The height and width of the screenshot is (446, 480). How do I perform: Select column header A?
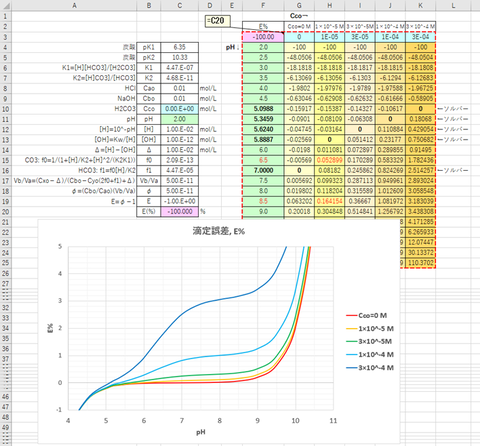click(x=74, y=5)
